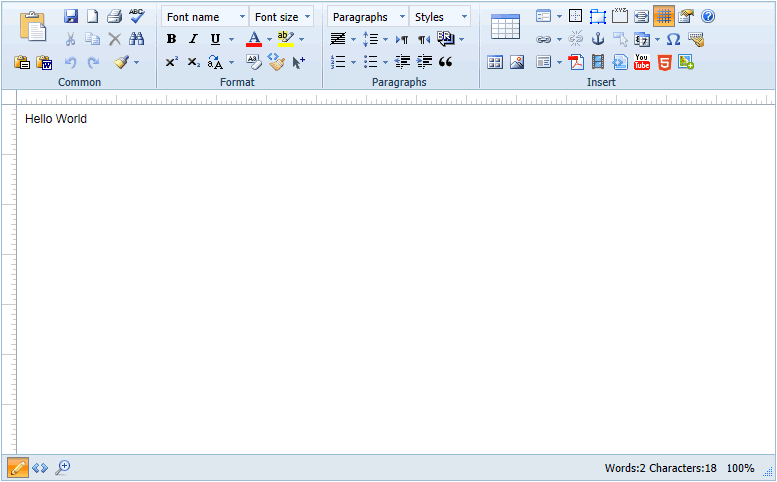The height and width of the screenshot is (482, 777).
Task: Toggle Italic text formatting
Action: pos(193,39)
